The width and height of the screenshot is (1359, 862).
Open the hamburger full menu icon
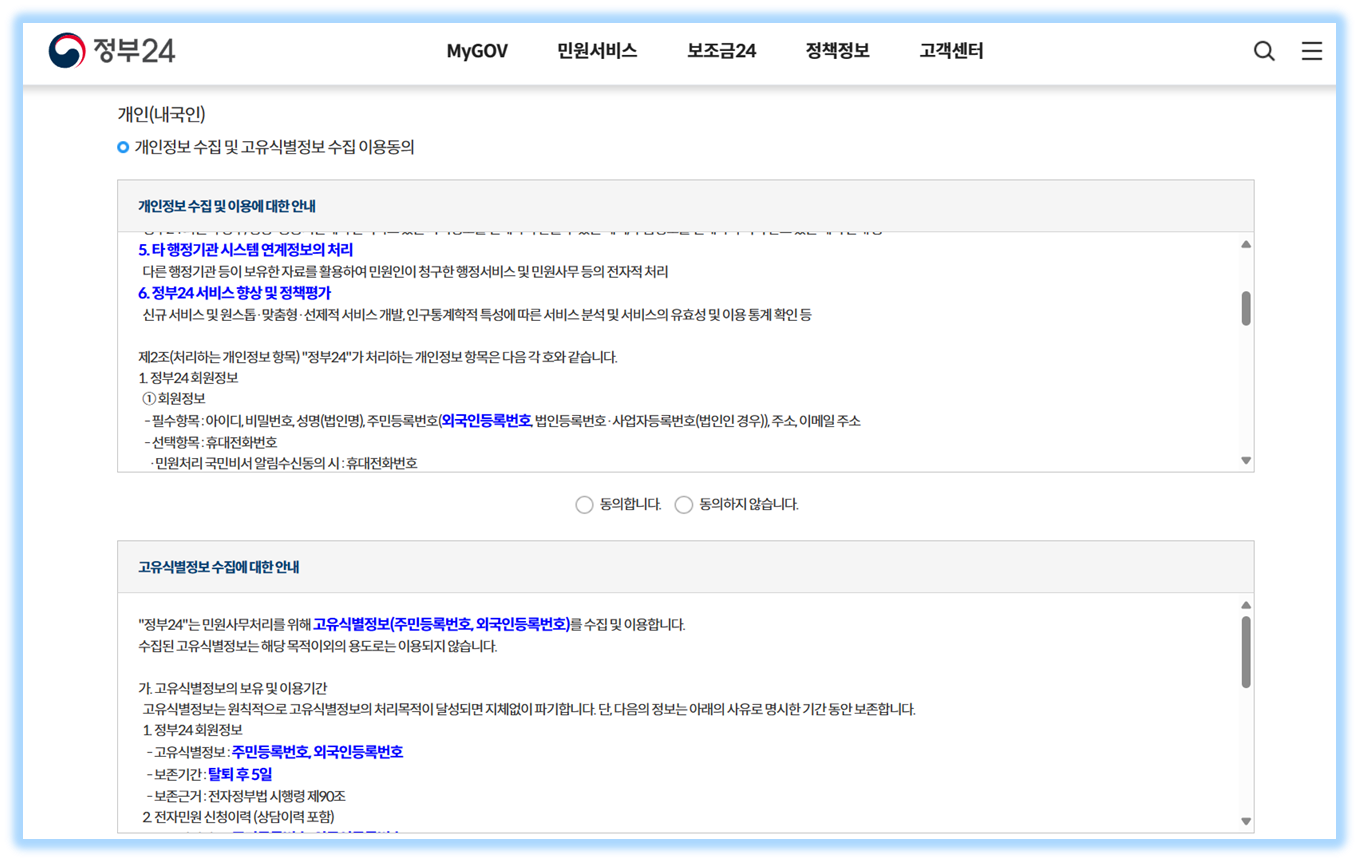[x=1311, y=51]
